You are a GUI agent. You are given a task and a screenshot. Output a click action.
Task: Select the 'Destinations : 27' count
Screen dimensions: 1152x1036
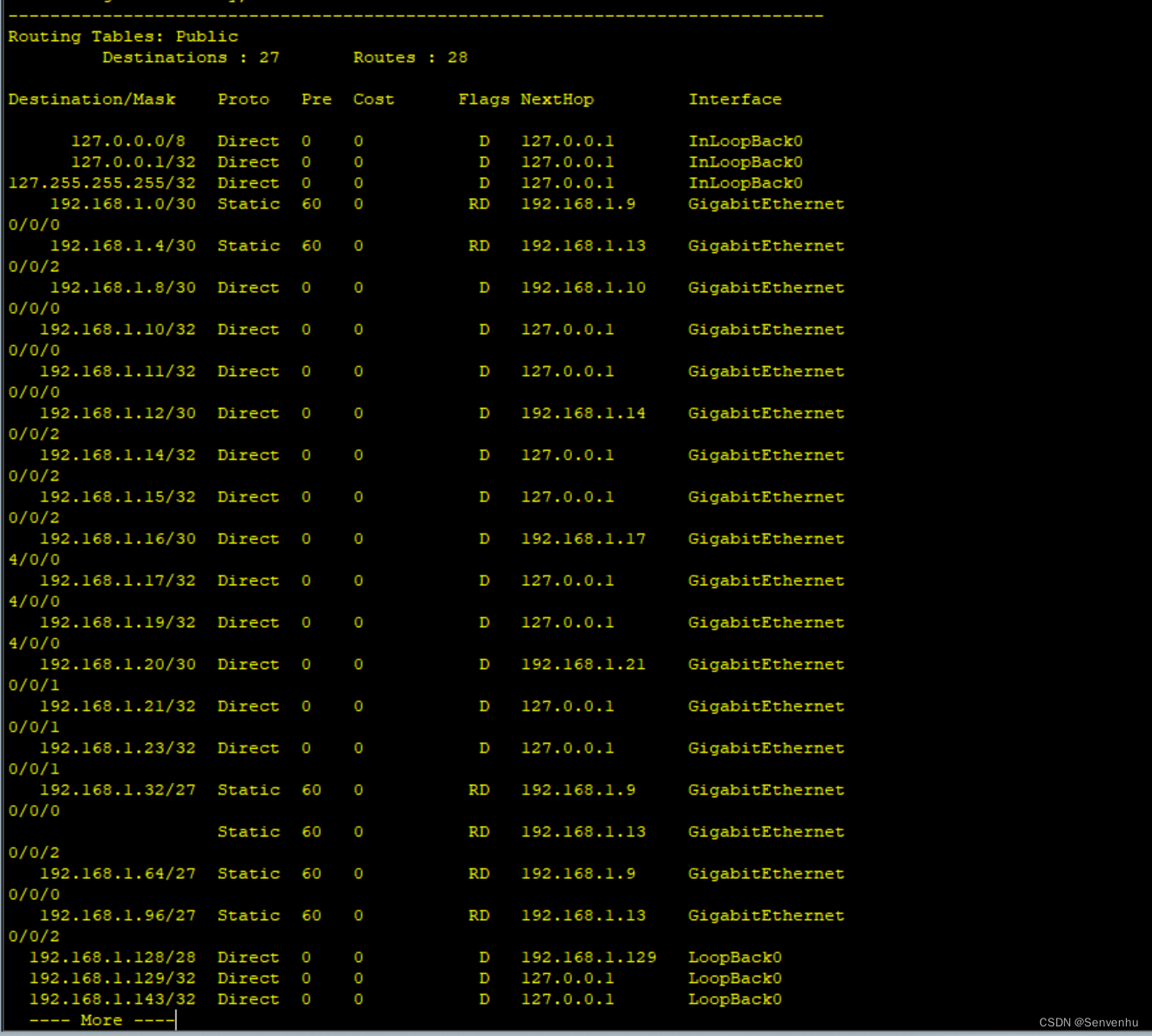coord(191,58)
